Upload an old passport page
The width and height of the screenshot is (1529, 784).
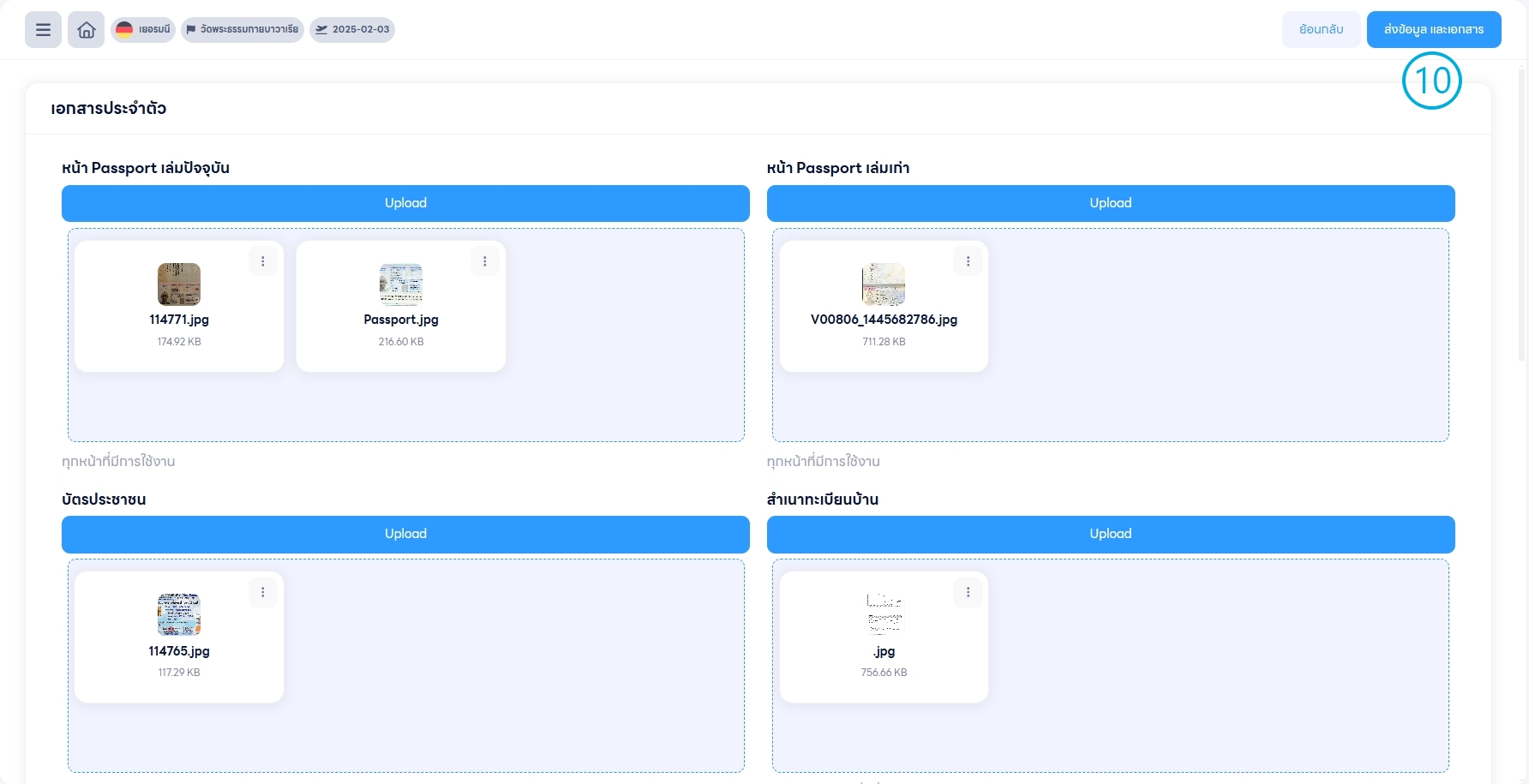[x=1110, y=203]
